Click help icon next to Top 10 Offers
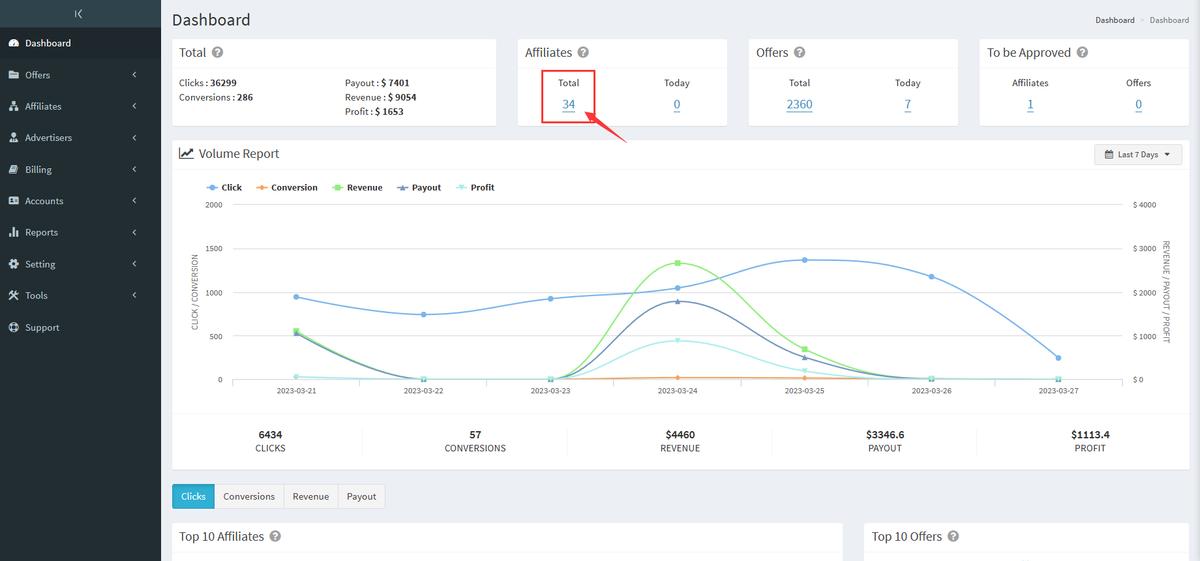 click(953, 537)
